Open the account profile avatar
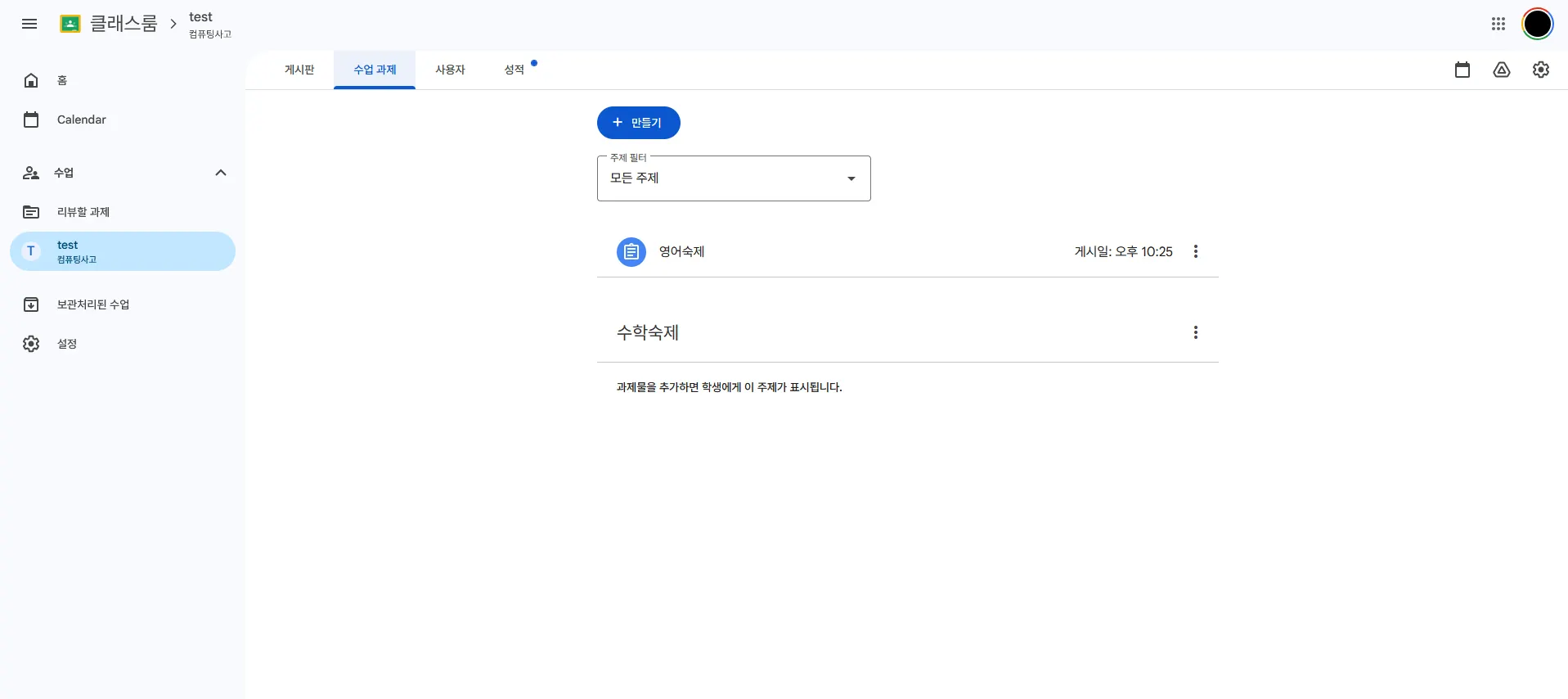1568x699 pixels. click(1537, 24)
